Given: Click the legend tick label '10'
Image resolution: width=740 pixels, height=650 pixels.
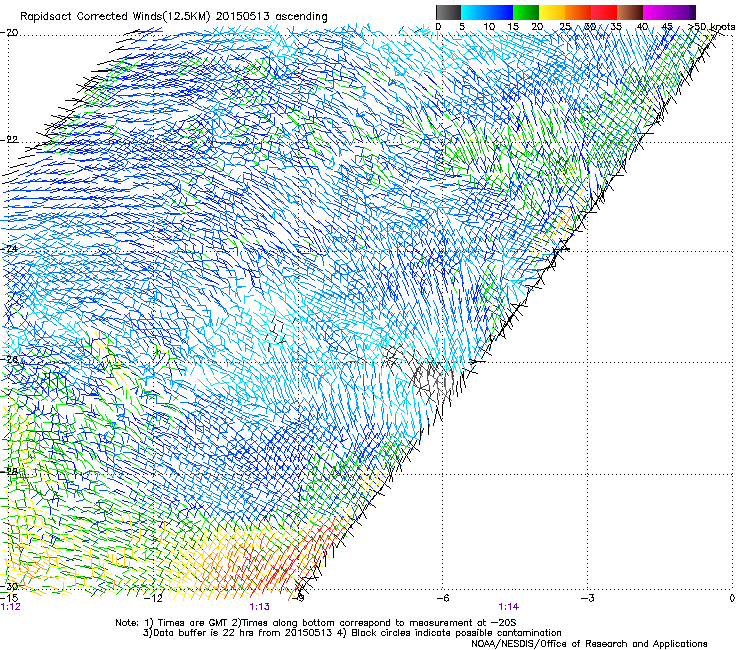Looking at the screenshot, I should (489, 27).
